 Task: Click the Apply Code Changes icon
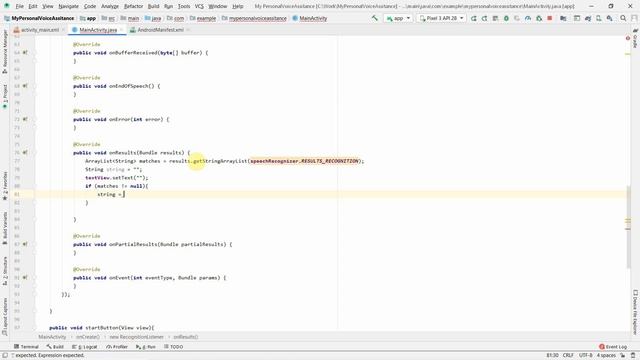[x=495, y=18]
